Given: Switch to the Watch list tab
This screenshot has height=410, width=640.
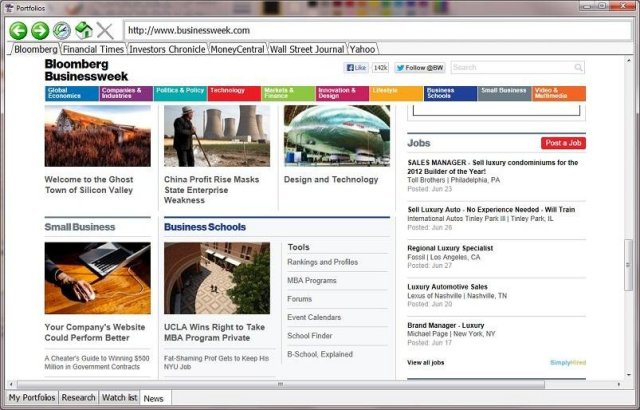Looking at the screenshot, I should click(x=119, y=398).
